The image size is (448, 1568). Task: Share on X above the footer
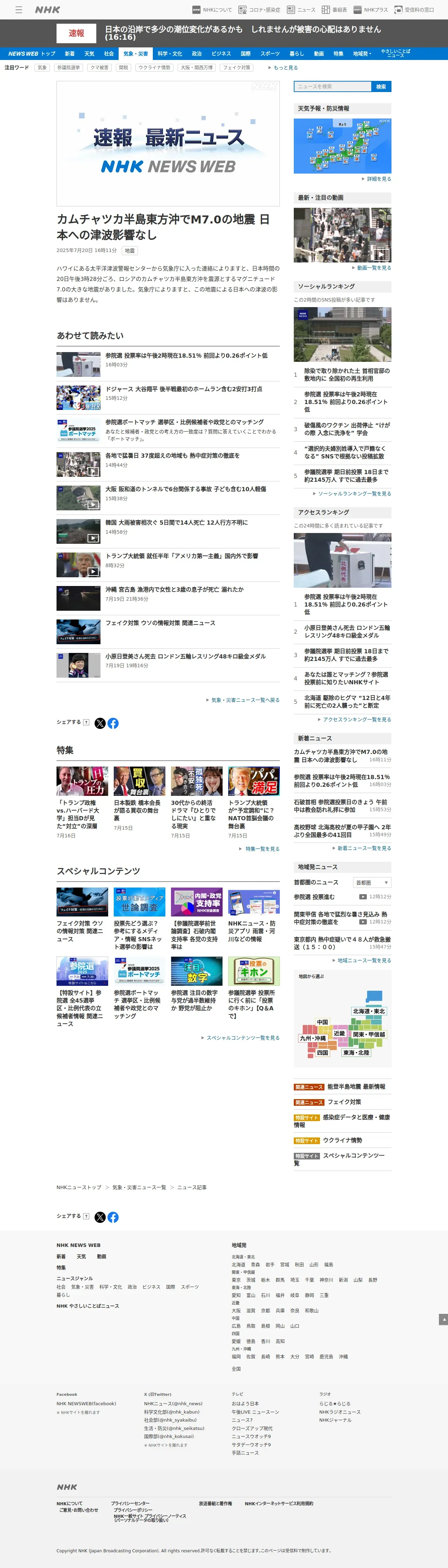tap(100, 1217)
